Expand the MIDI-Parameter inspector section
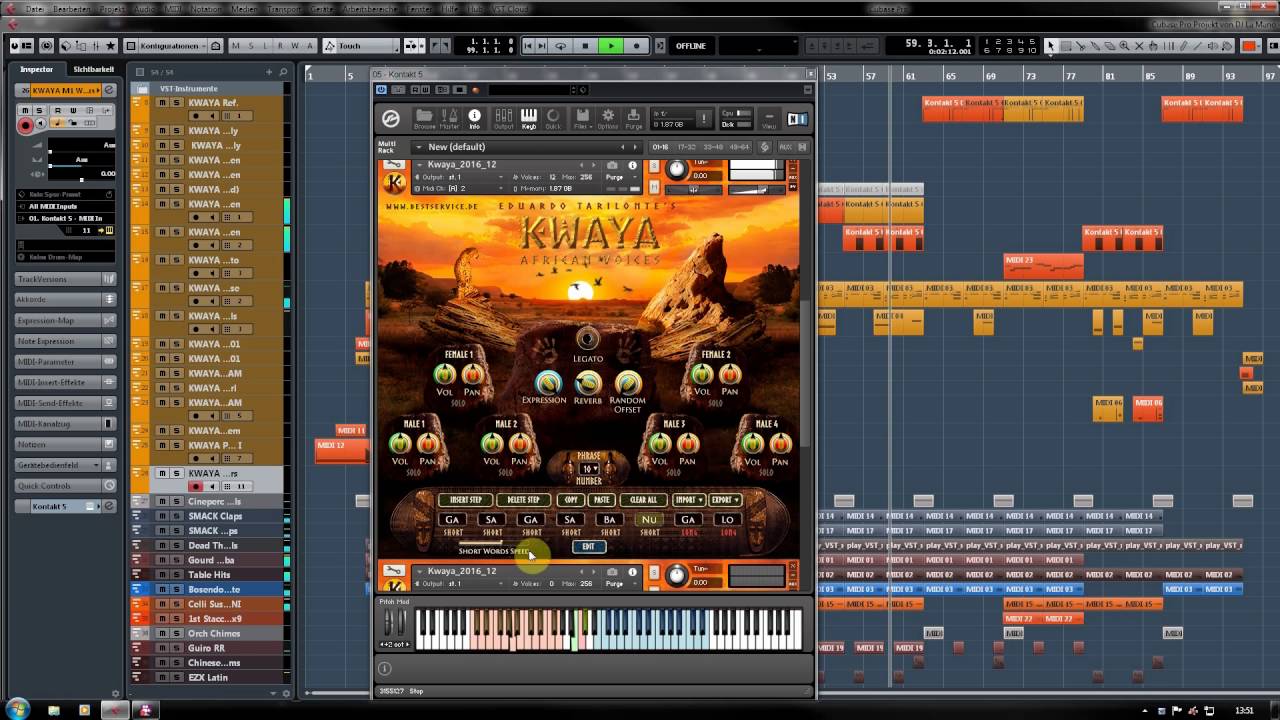This screenshot has width=1280, height=720. pos(65,362)
